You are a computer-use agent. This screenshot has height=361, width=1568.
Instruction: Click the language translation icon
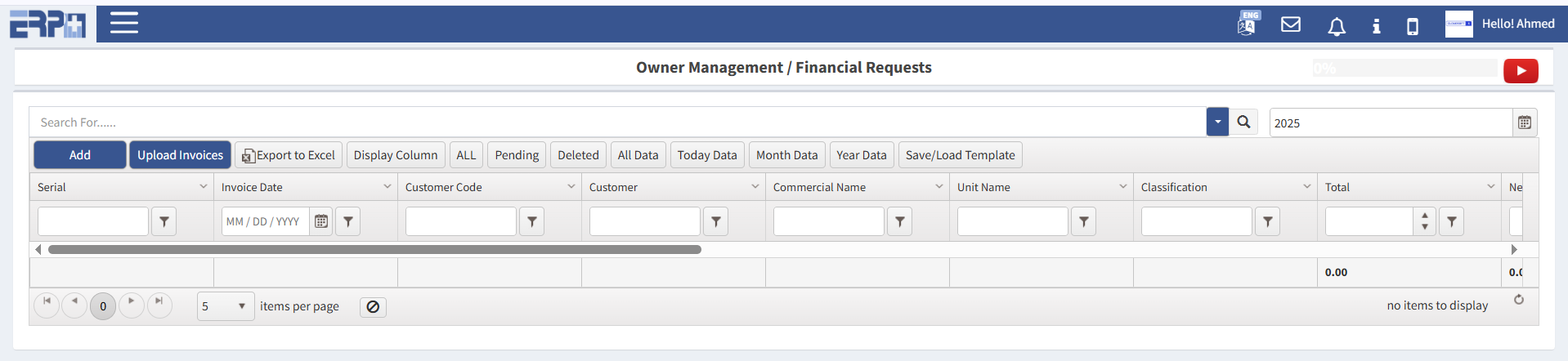tap(1248, 24)
